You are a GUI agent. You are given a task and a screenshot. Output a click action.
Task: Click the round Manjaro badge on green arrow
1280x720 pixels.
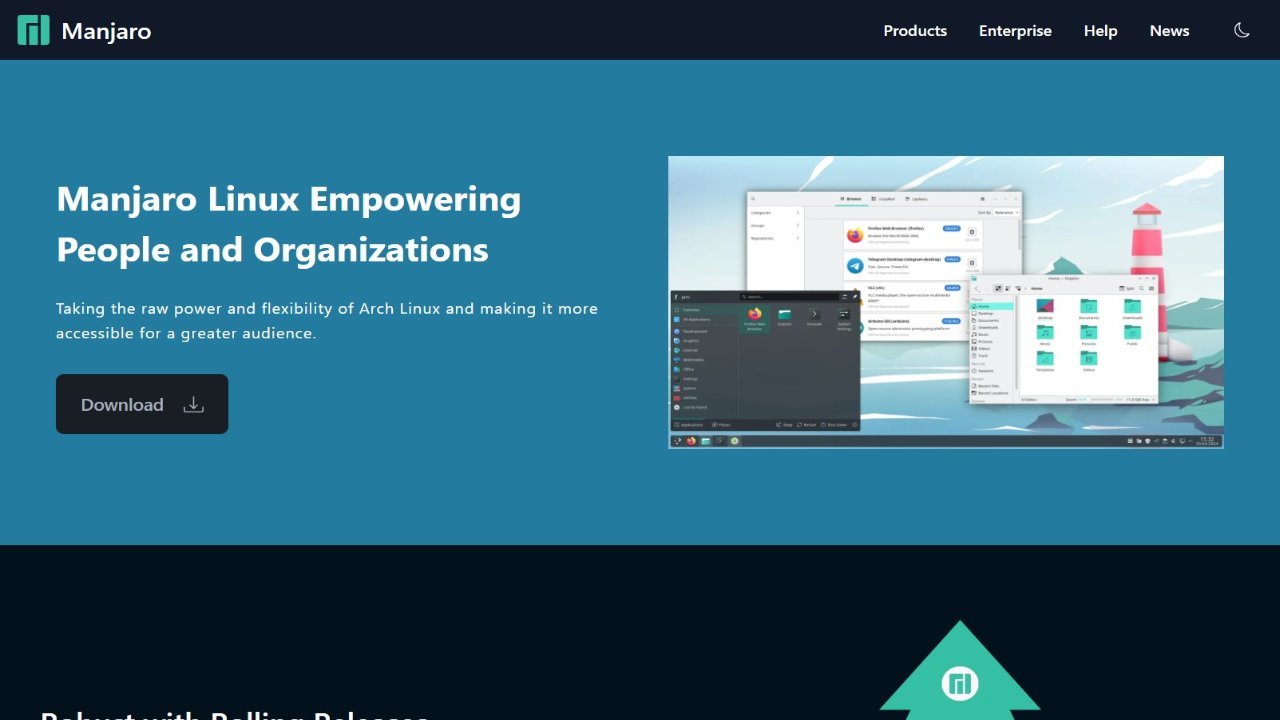point(960,684)
